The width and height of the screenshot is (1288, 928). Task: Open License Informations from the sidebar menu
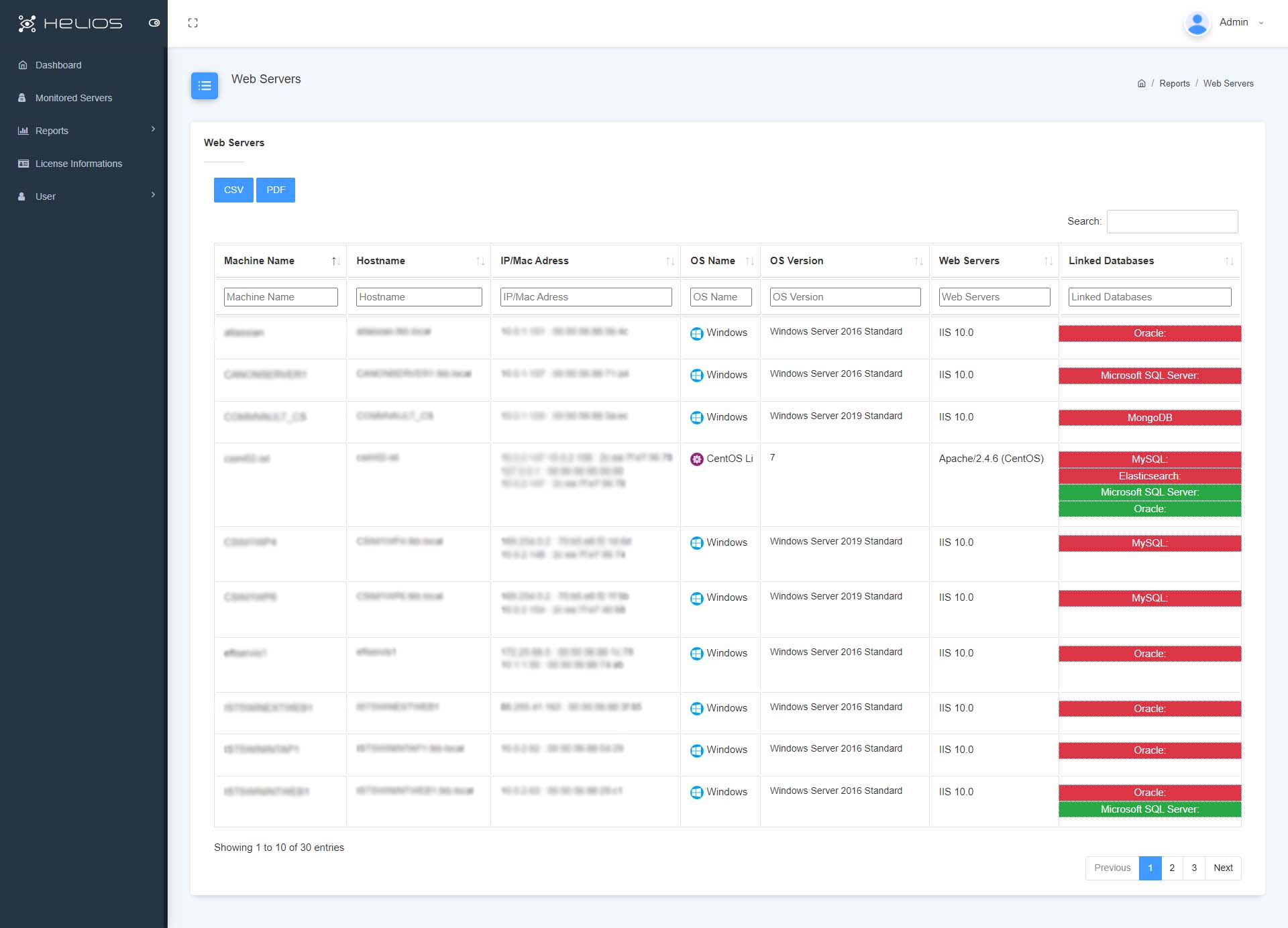pyautogui.click(x=78, y=164)
